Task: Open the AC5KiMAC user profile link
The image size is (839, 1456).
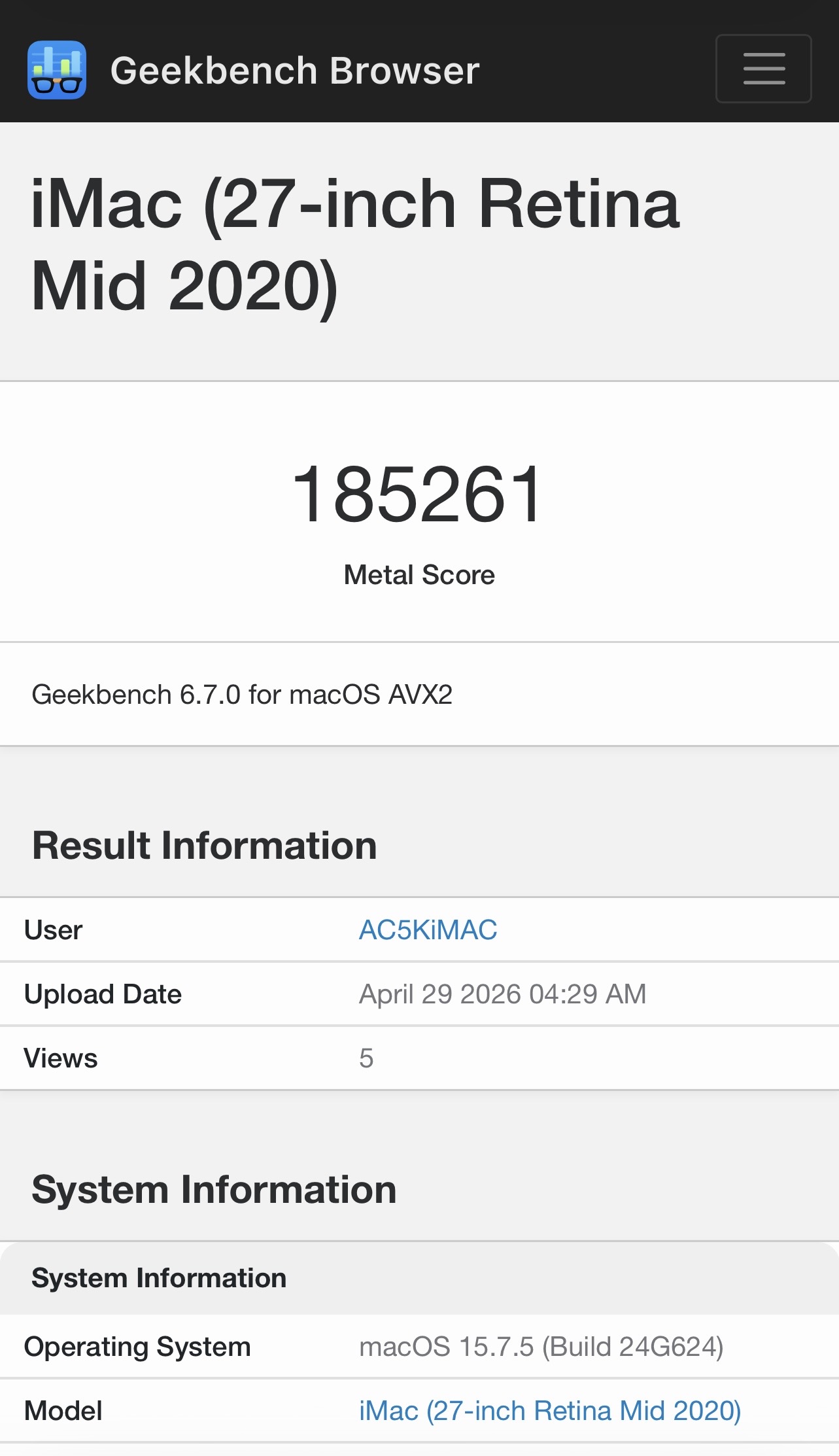Action: (x=428, y=929)
